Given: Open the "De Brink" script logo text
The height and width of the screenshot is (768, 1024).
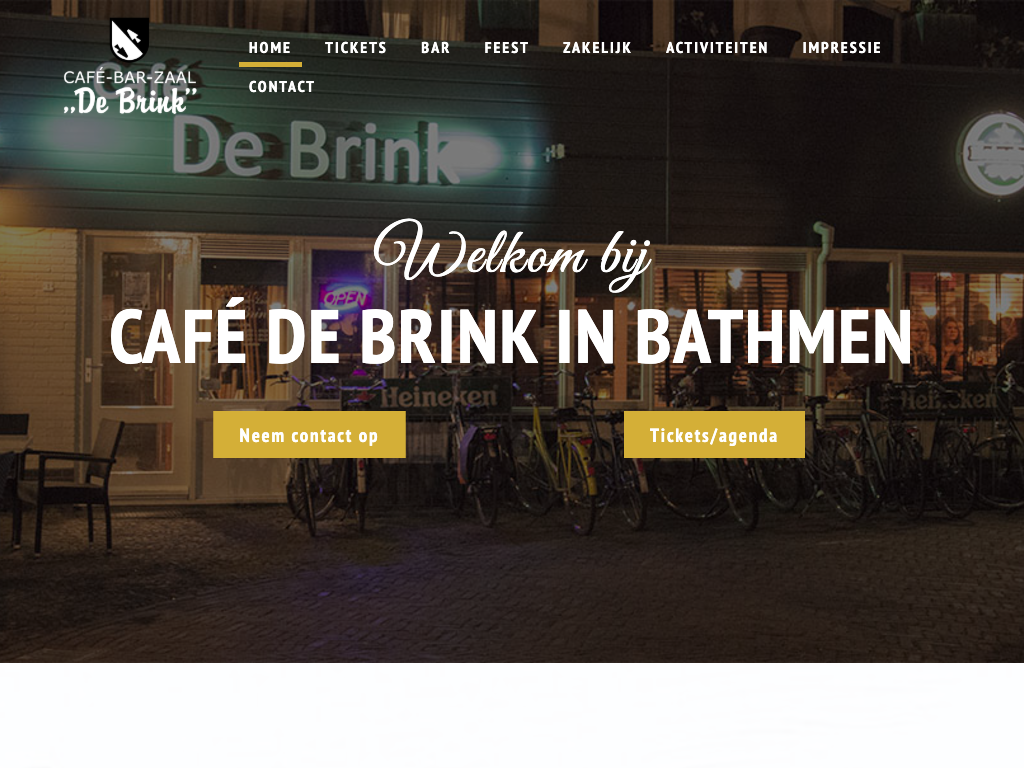Looking at the screenshot, I should [x=131, y=102].
